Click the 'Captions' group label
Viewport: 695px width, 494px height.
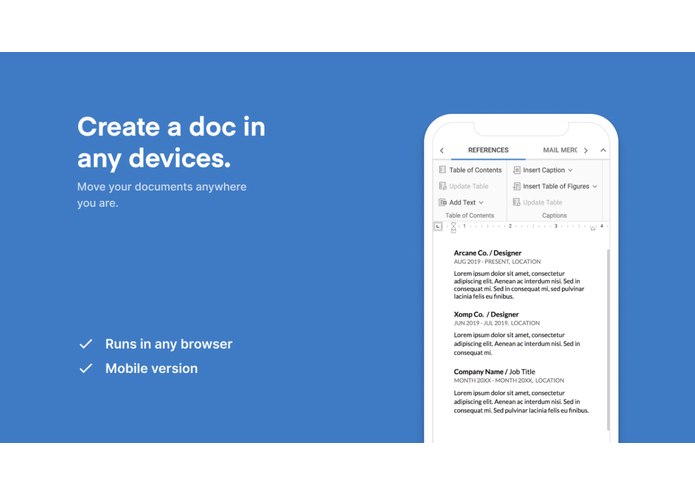(554, 216)
